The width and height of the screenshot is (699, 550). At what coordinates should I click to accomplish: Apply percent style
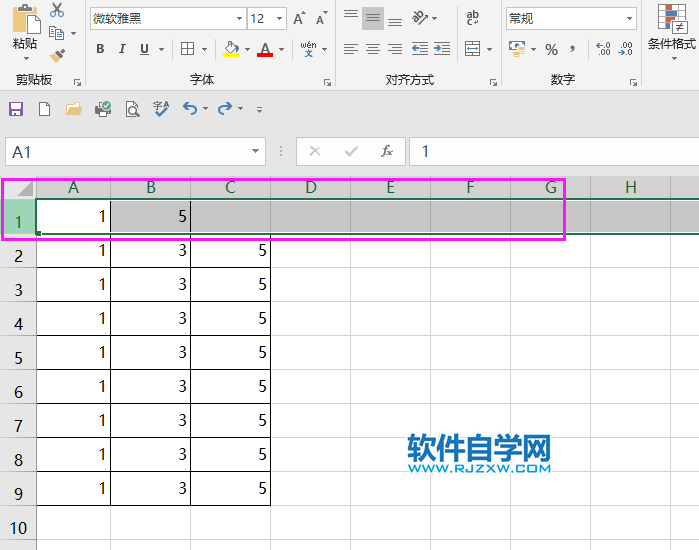tap(551, 49)
